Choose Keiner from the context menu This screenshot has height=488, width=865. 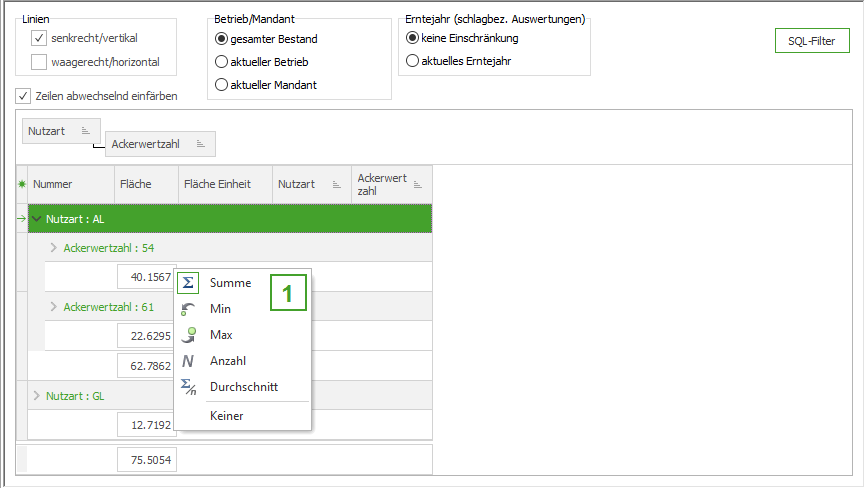click(226, 415)
